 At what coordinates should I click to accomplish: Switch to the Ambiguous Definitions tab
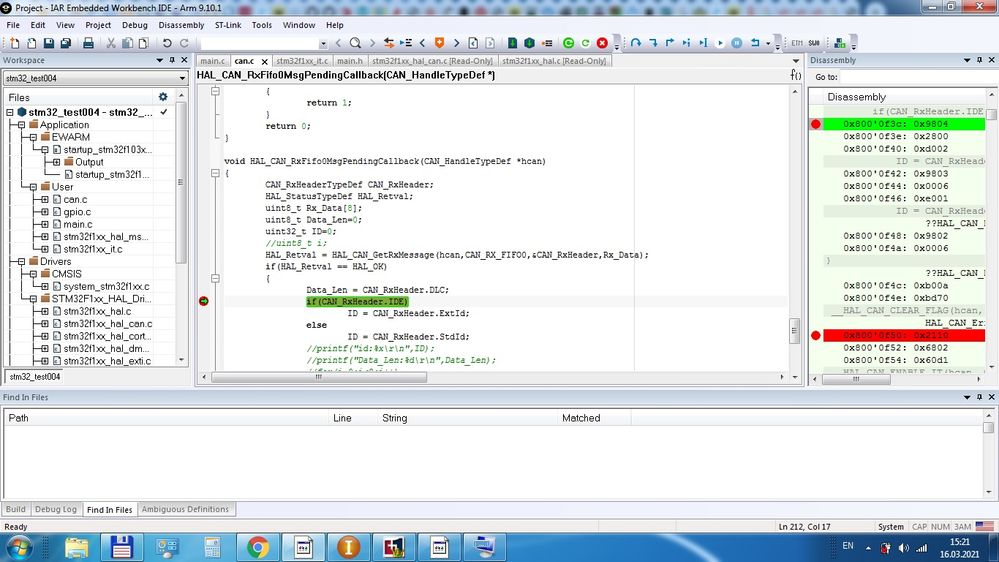pyautogui.click(x=185, y=509)
